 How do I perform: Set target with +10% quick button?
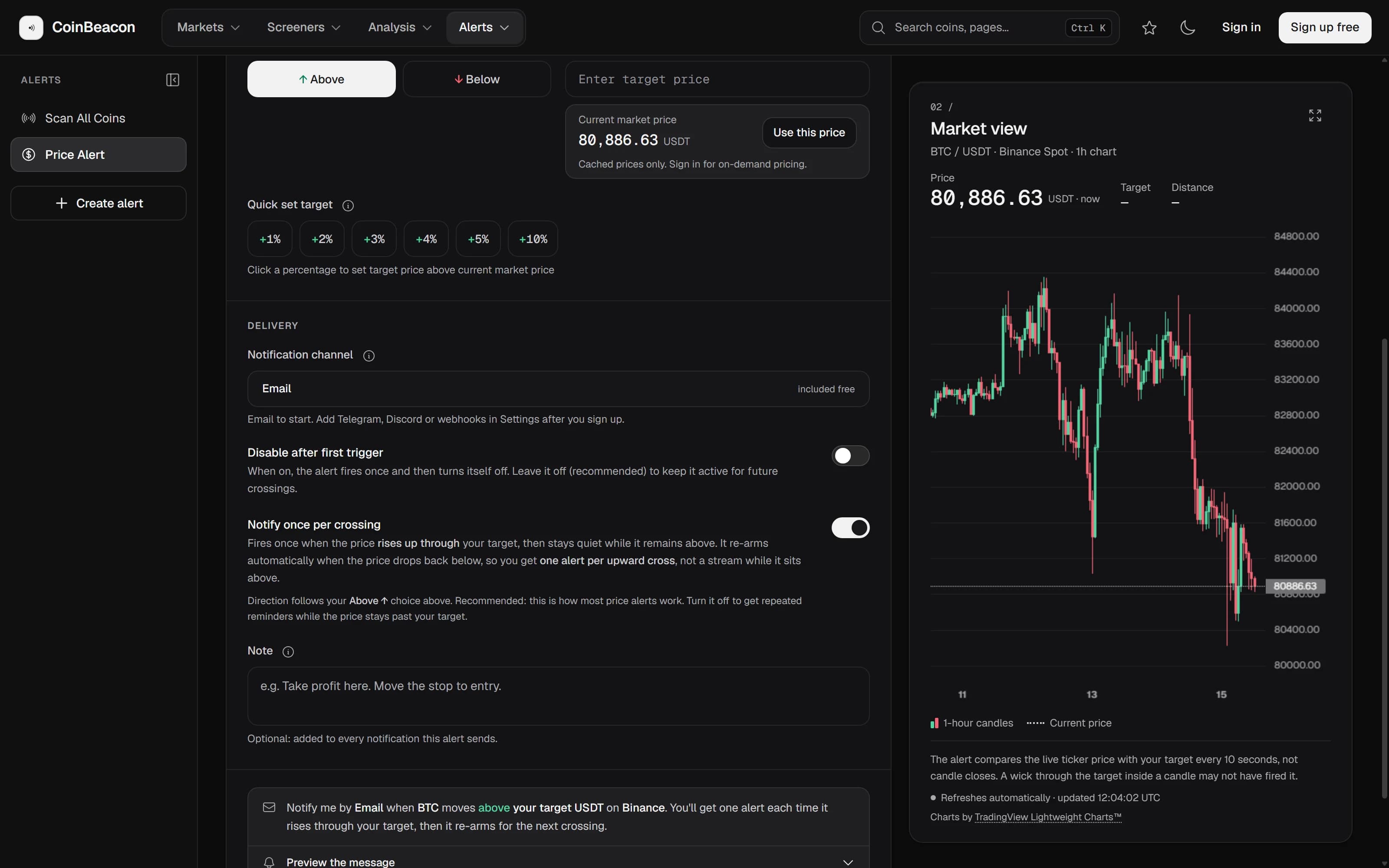533,239
